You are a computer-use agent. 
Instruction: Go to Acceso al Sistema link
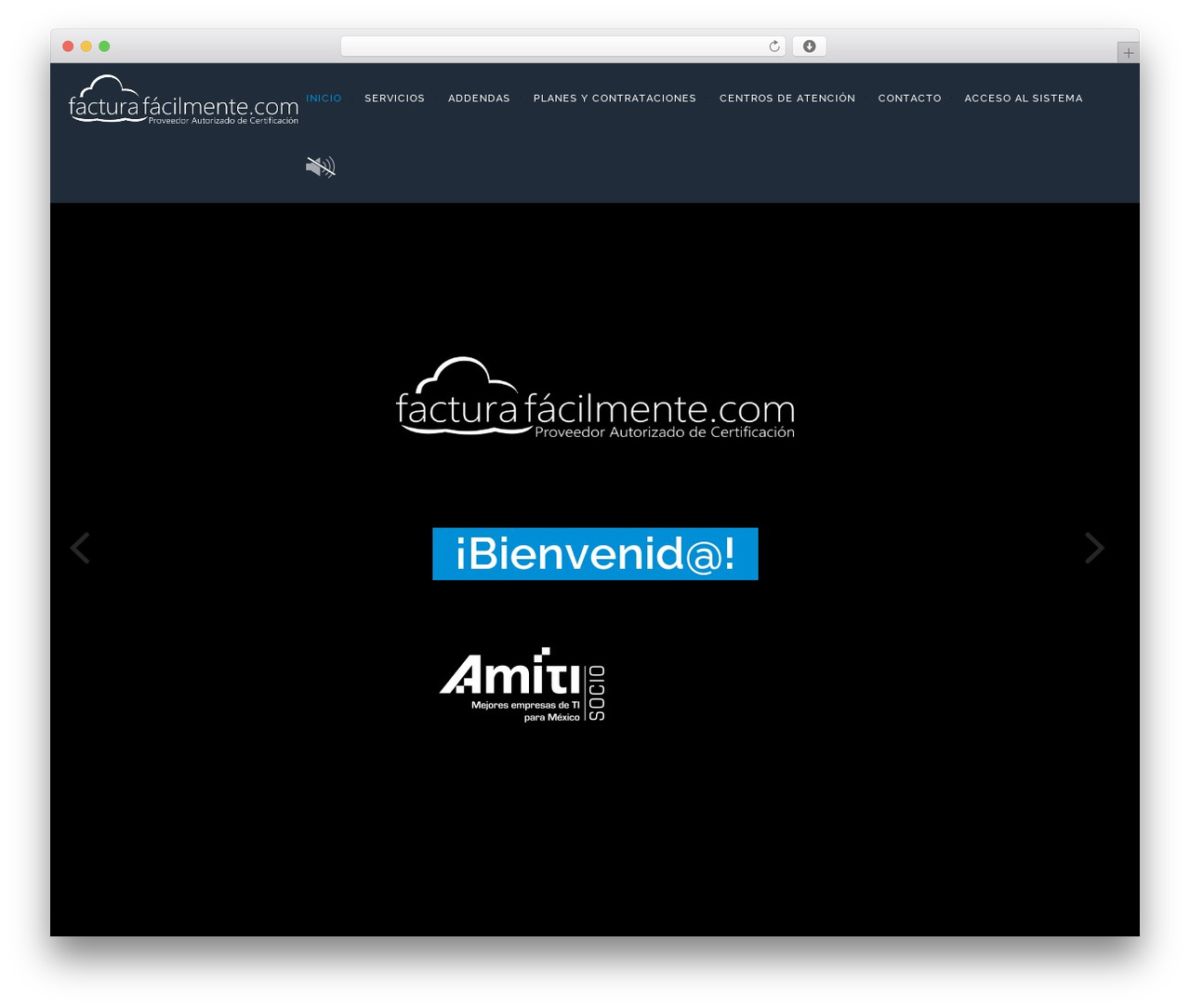[1023, 99]
